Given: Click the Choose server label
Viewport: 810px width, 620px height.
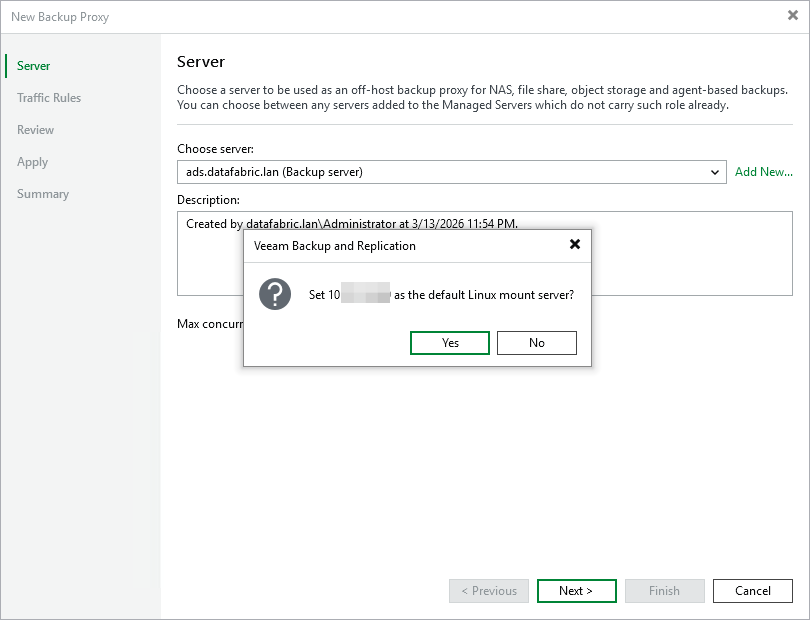Looking at the screenshot, I should (x=215, y=149).
